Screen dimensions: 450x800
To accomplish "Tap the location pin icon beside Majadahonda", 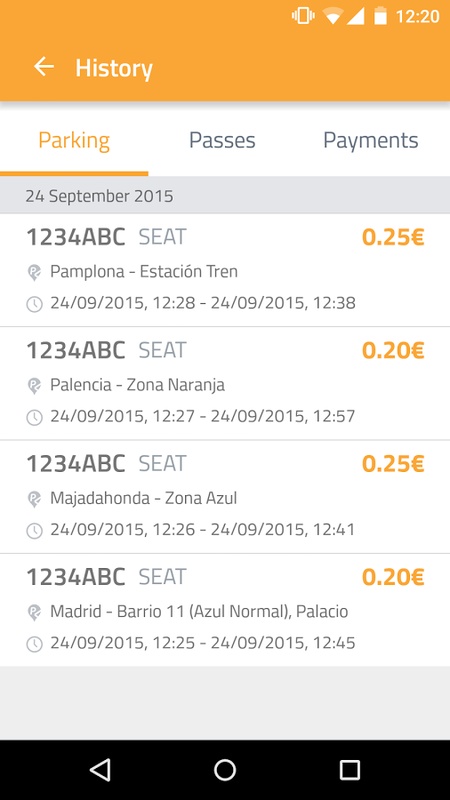I will coord(34,499).
